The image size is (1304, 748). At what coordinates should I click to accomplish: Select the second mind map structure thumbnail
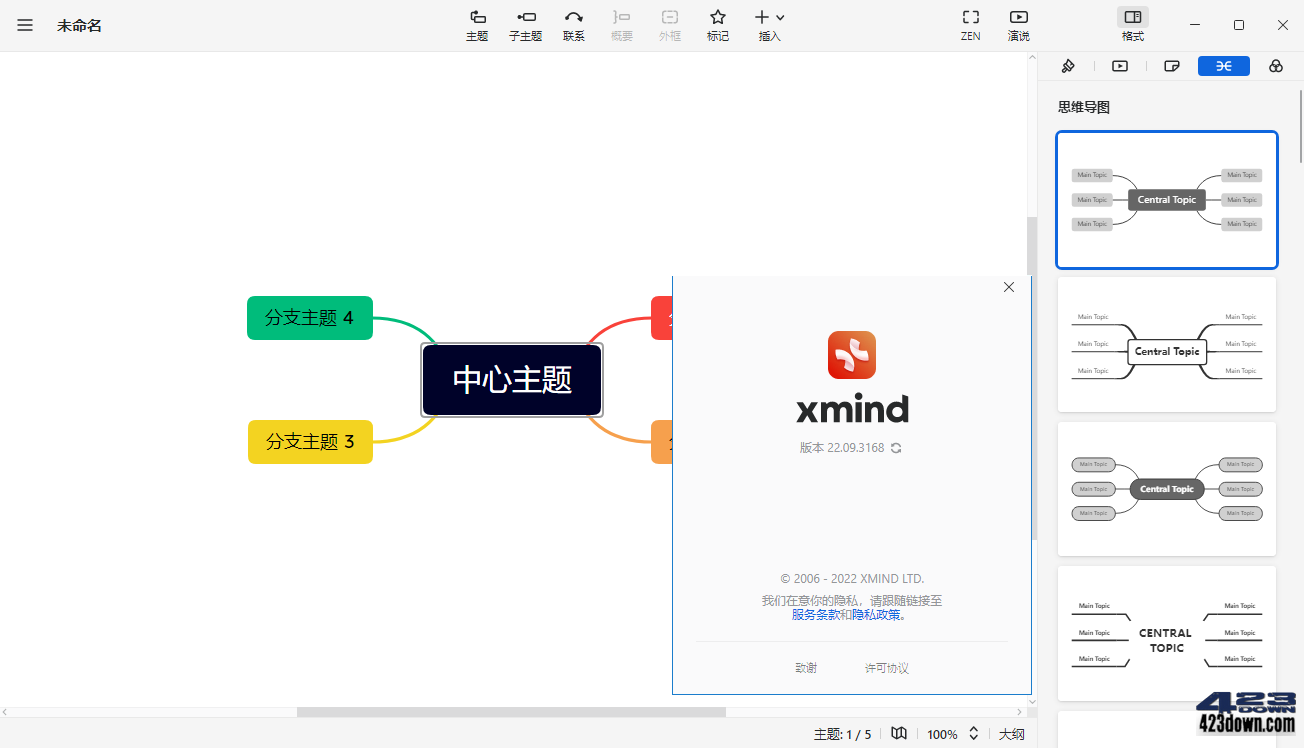(1166, 345)
